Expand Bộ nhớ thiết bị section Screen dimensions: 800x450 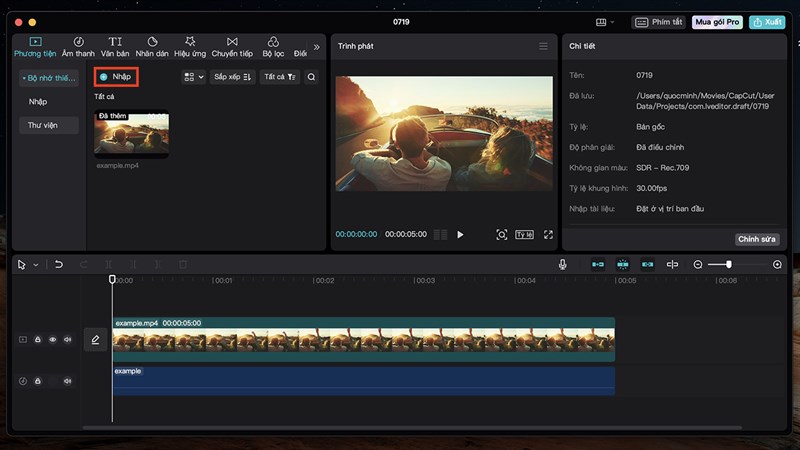coord(49,78)
